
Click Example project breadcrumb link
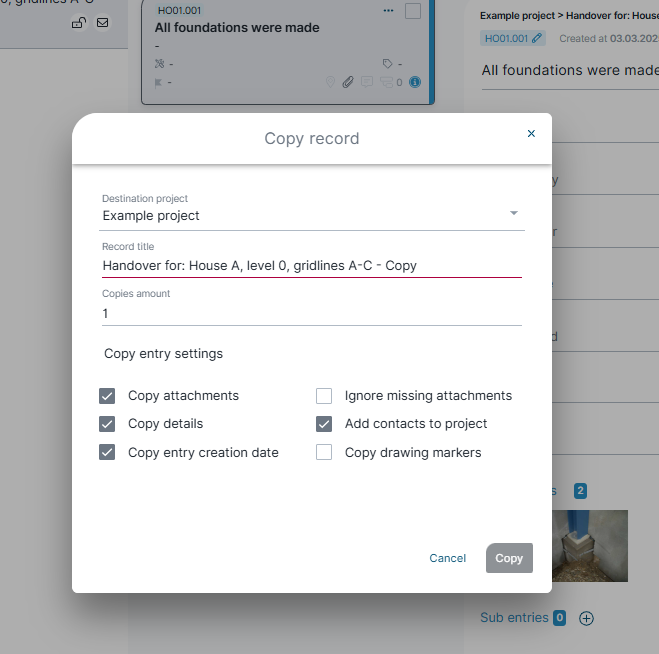(x=517, y=16)
